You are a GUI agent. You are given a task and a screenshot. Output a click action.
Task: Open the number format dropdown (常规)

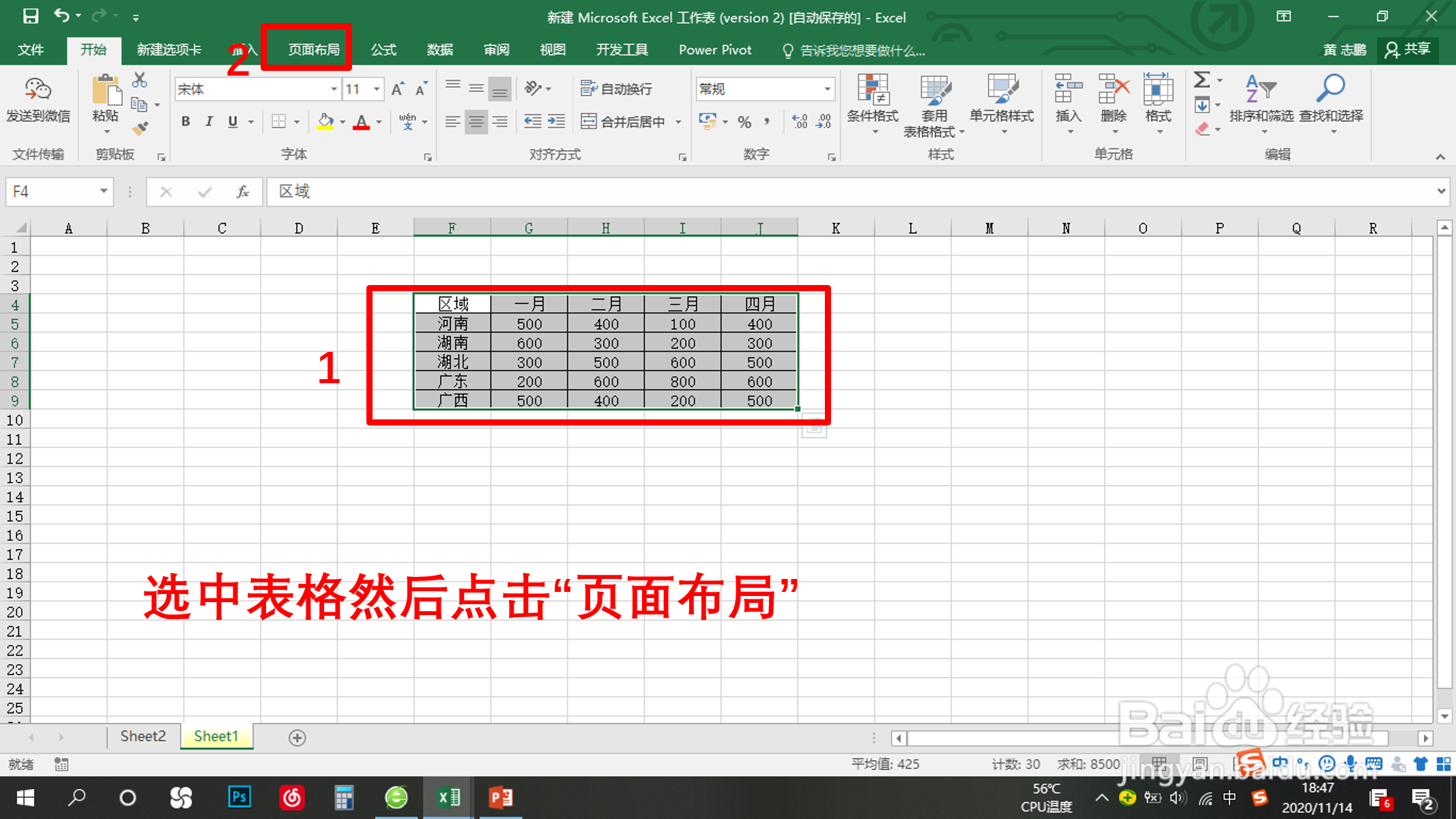[827, 89]
